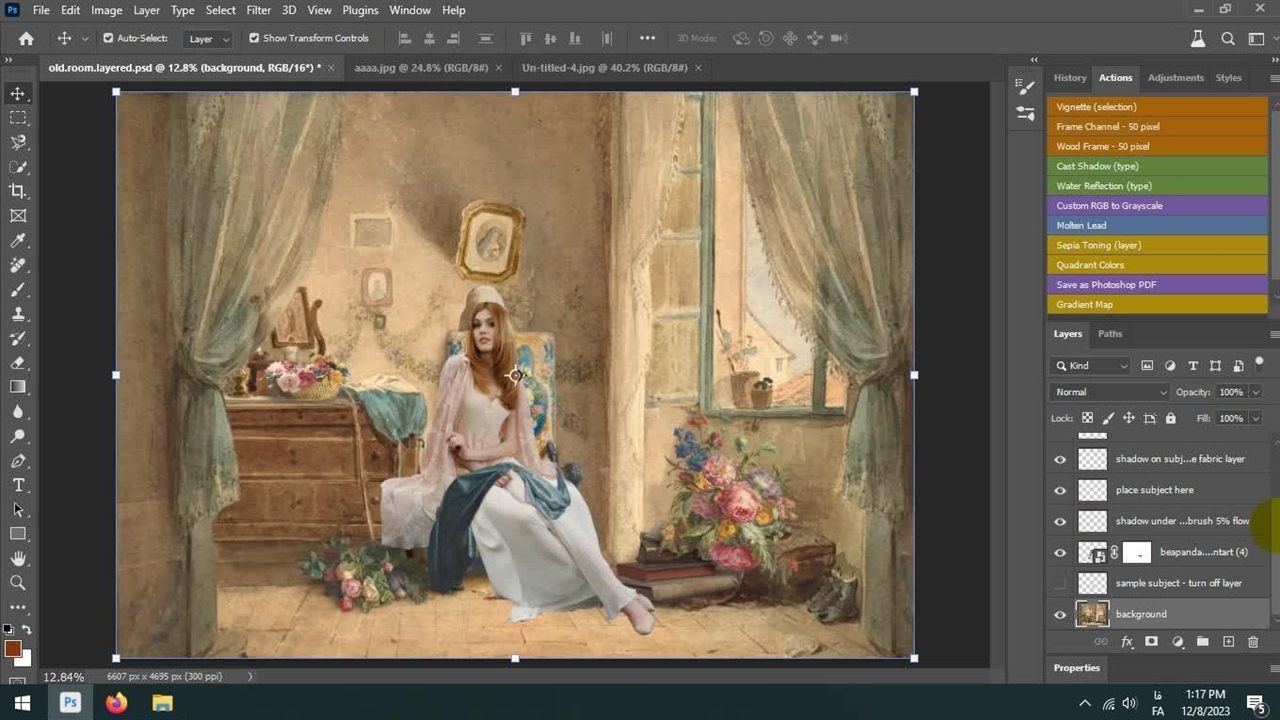Uncheck Show Transform Controls
The image size is (1280, 720).
pos(254,38)
